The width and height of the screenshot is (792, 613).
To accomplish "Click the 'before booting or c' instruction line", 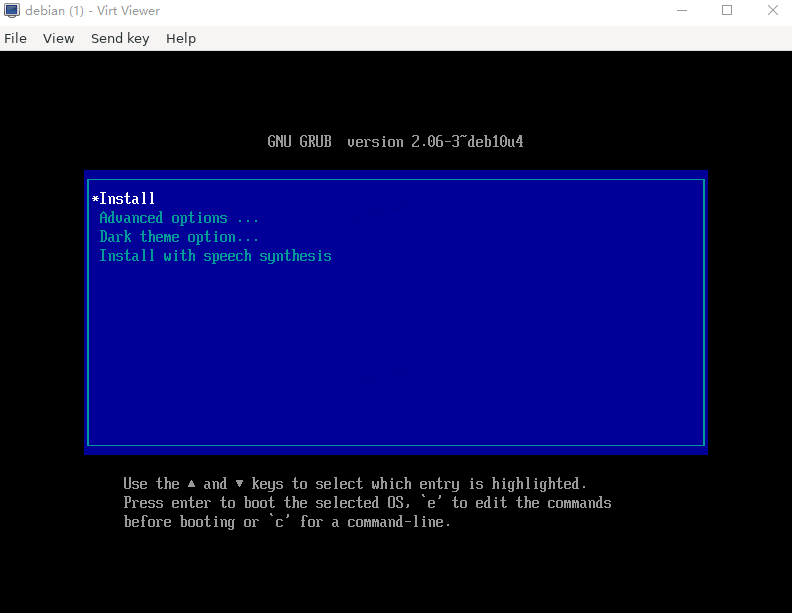I will pyautogui.click(x=287, y=522).
